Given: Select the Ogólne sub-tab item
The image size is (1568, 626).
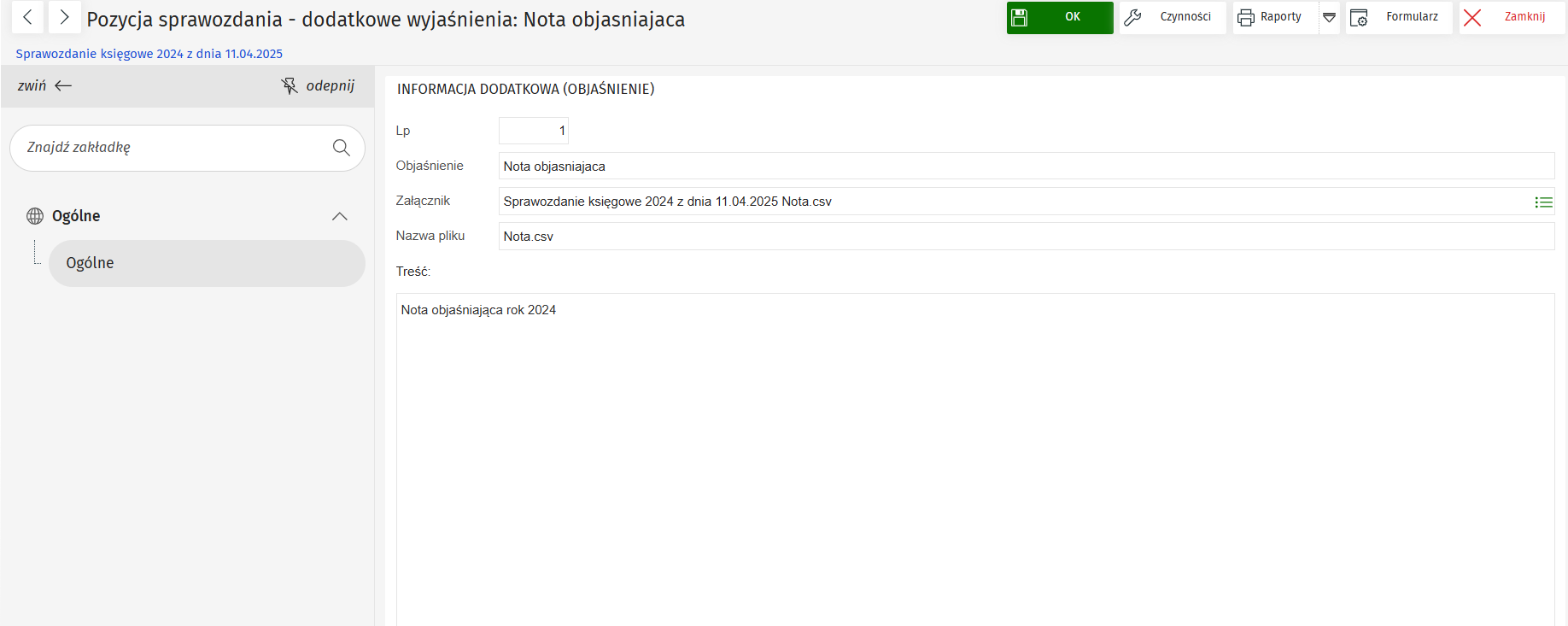Looking at the screenshot, I should click(x=206, y=263).
